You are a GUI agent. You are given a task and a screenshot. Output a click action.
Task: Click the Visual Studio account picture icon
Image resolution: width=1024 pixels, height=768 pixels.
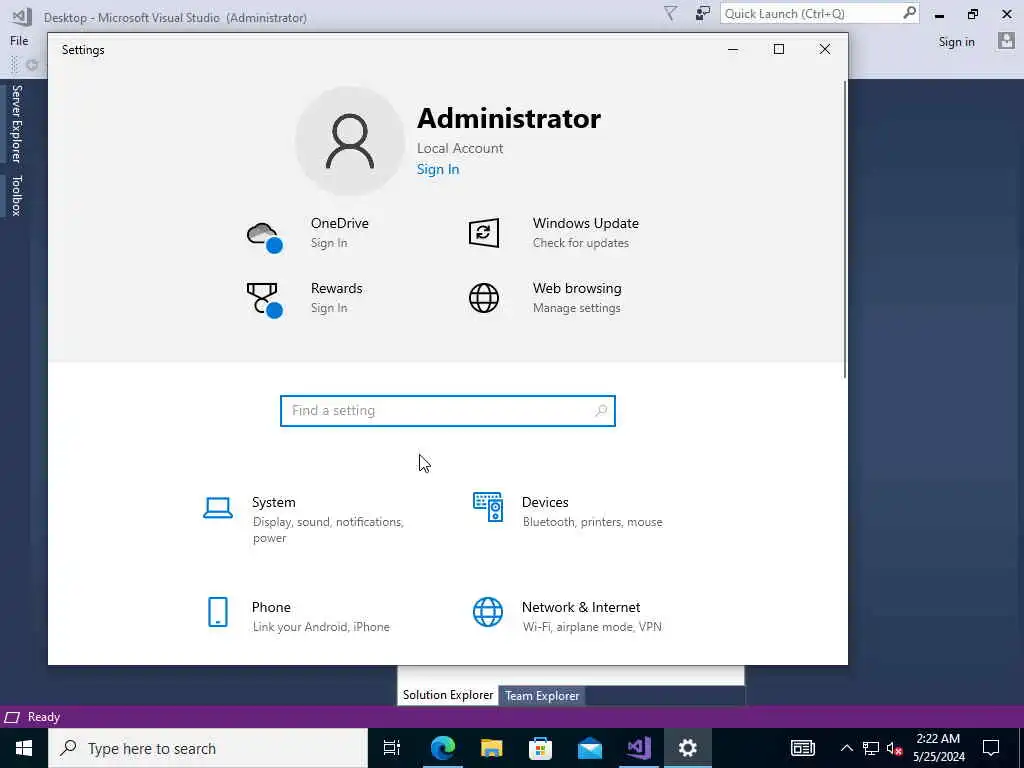(1006, 41)
